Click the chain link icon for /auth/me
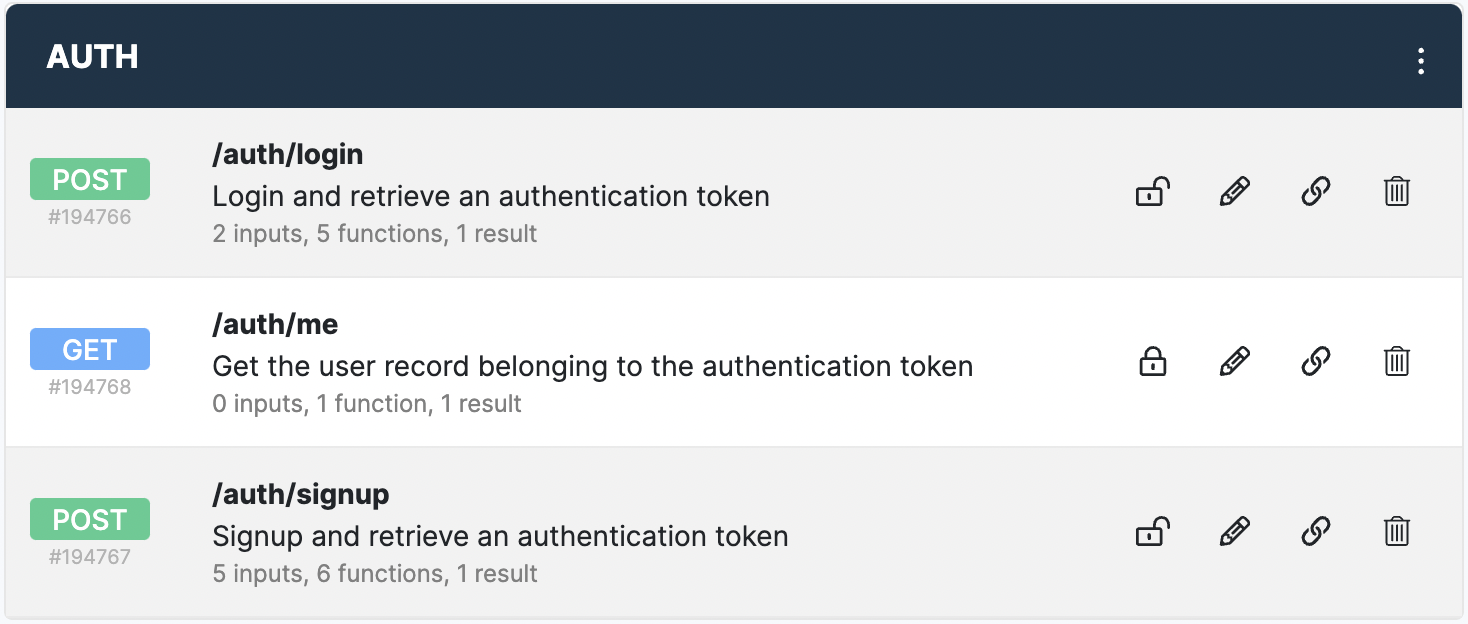1468x624 pixels. pyautogui.click(x=1316, y=361)
